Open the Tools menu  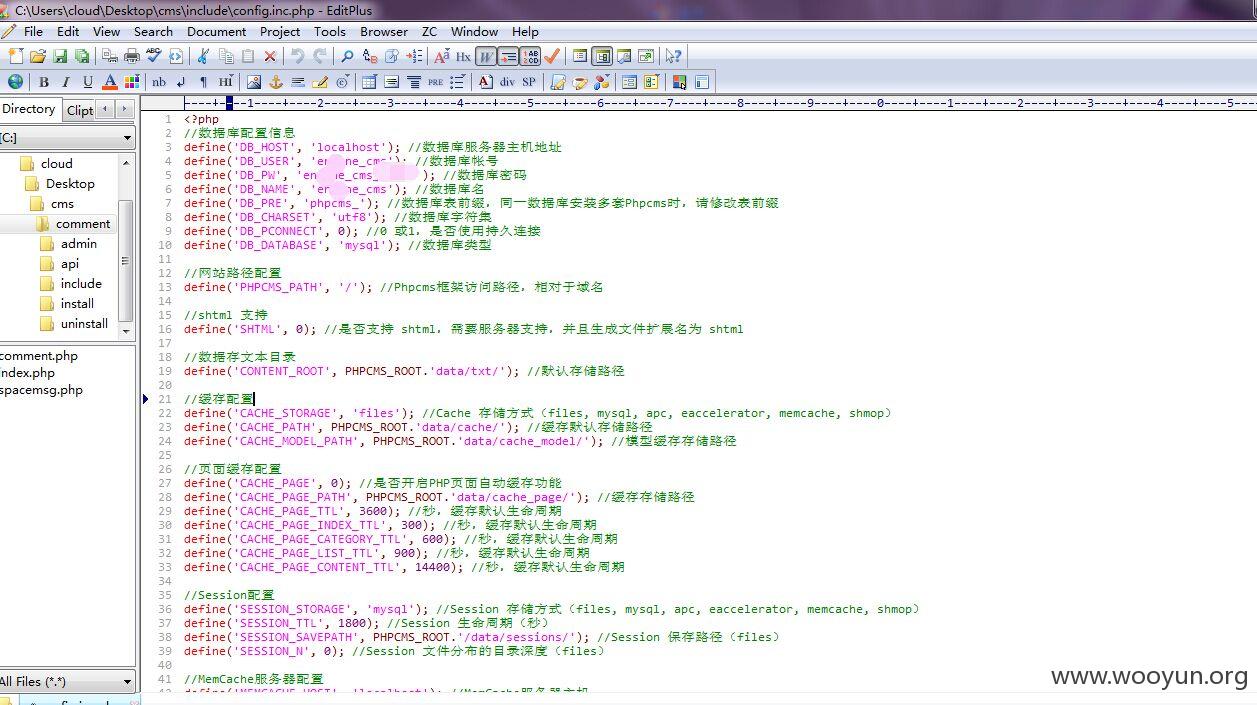tap(330, 31)
